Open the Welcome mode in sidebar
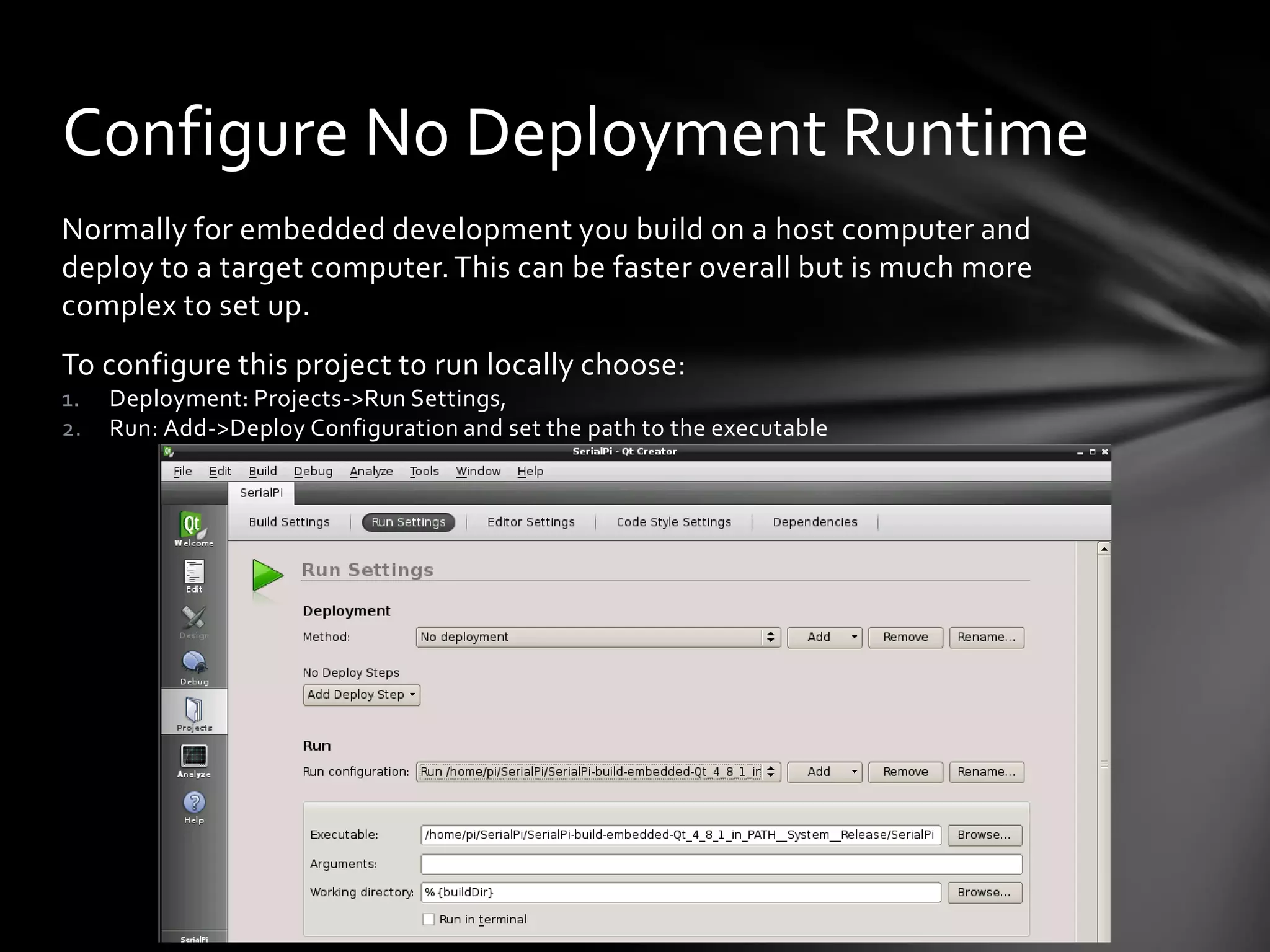Viewport: 1270px width, 952px height. [x=194, y=529]
